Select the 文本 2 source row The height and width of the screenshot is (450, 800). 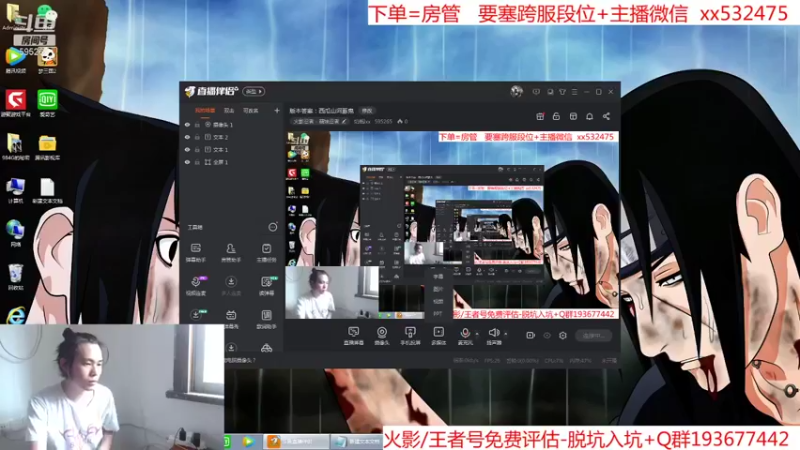coord(232,137)
